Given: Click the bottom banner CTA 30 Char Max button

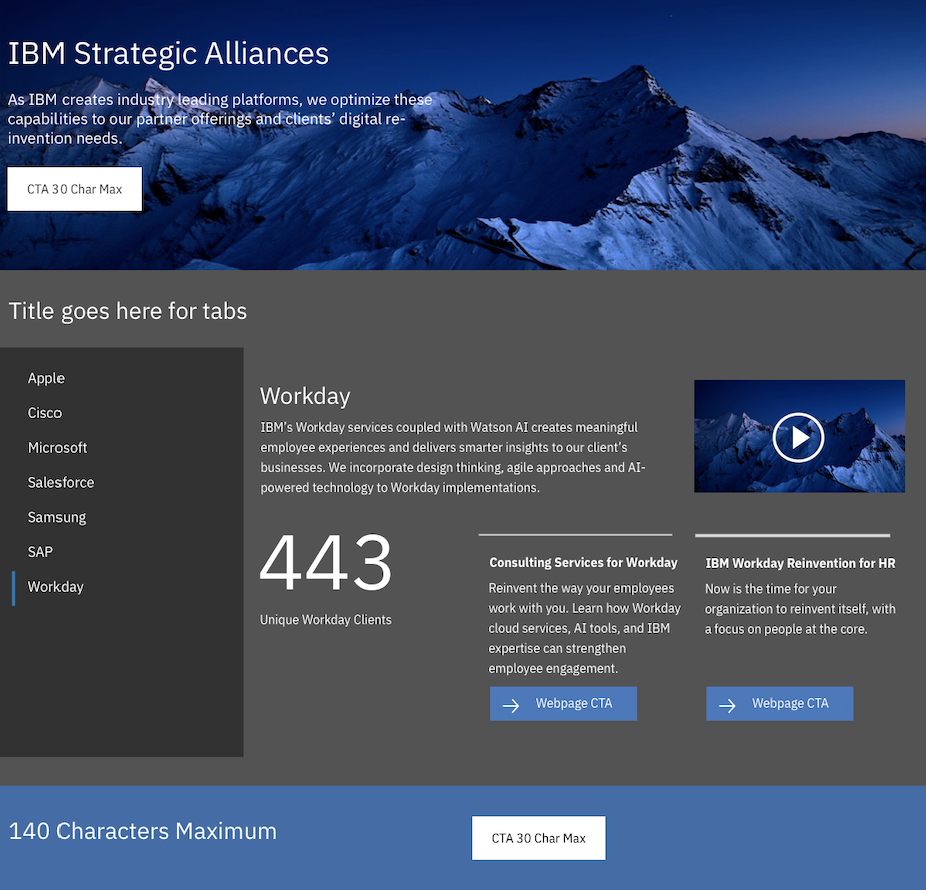Looking at the screenshot, I should click(x=539, y=838).
